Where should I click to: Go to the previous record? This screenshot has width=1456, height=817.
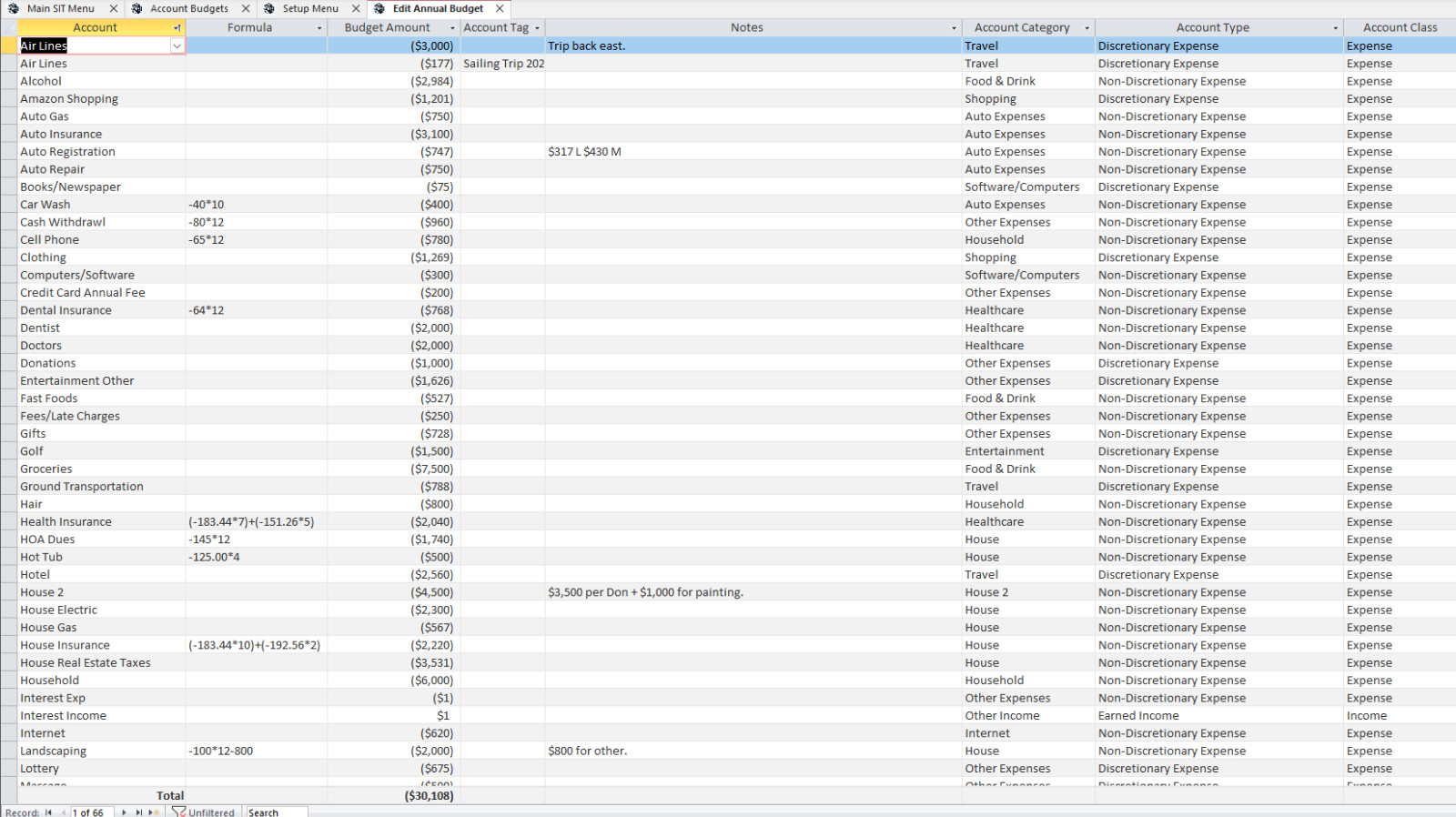click(64, 812)
